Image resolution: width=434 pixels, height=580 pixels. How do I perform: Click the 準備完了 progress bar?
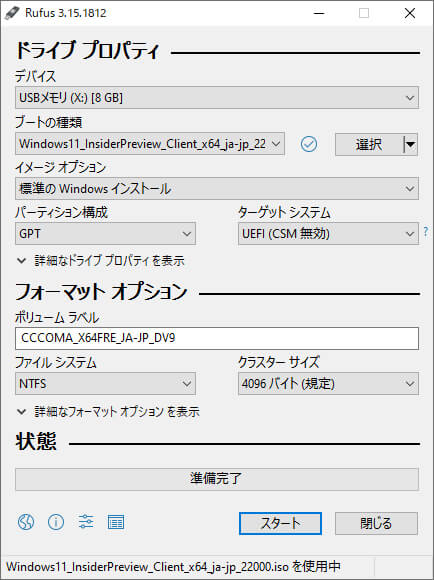tap(217, 479)
